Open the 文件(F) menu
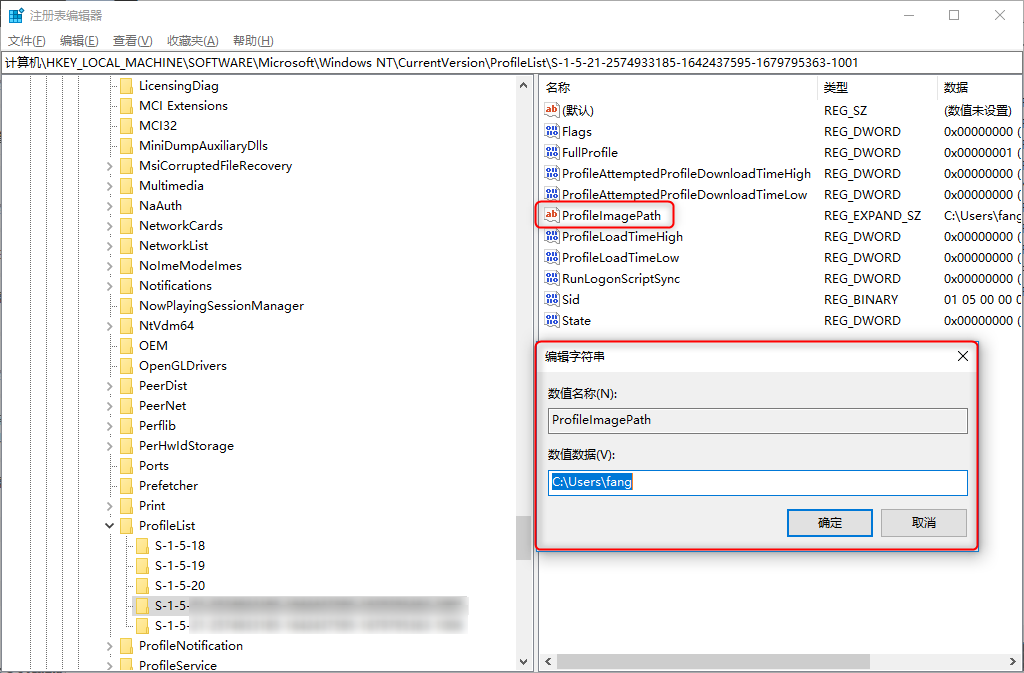This screenshot has height=673, width=1024. [27, 40]
